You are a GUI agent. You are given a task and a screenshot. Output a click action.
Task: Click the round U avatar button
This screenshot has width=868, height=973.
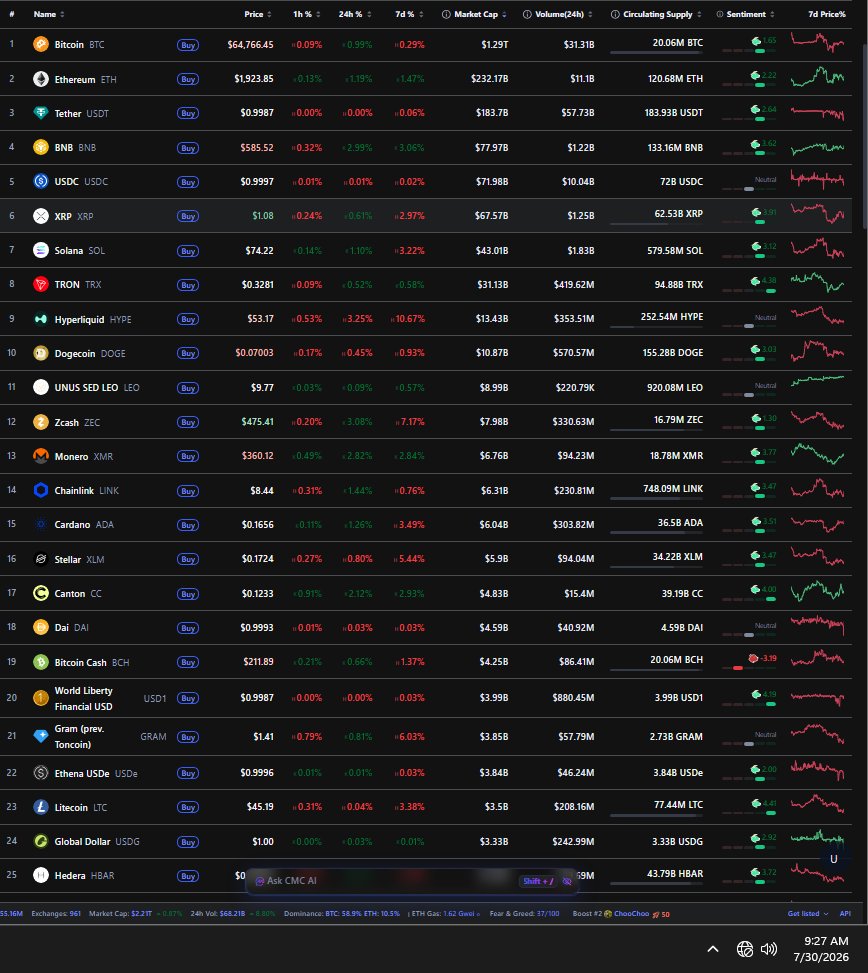click(x=833, y=859)
